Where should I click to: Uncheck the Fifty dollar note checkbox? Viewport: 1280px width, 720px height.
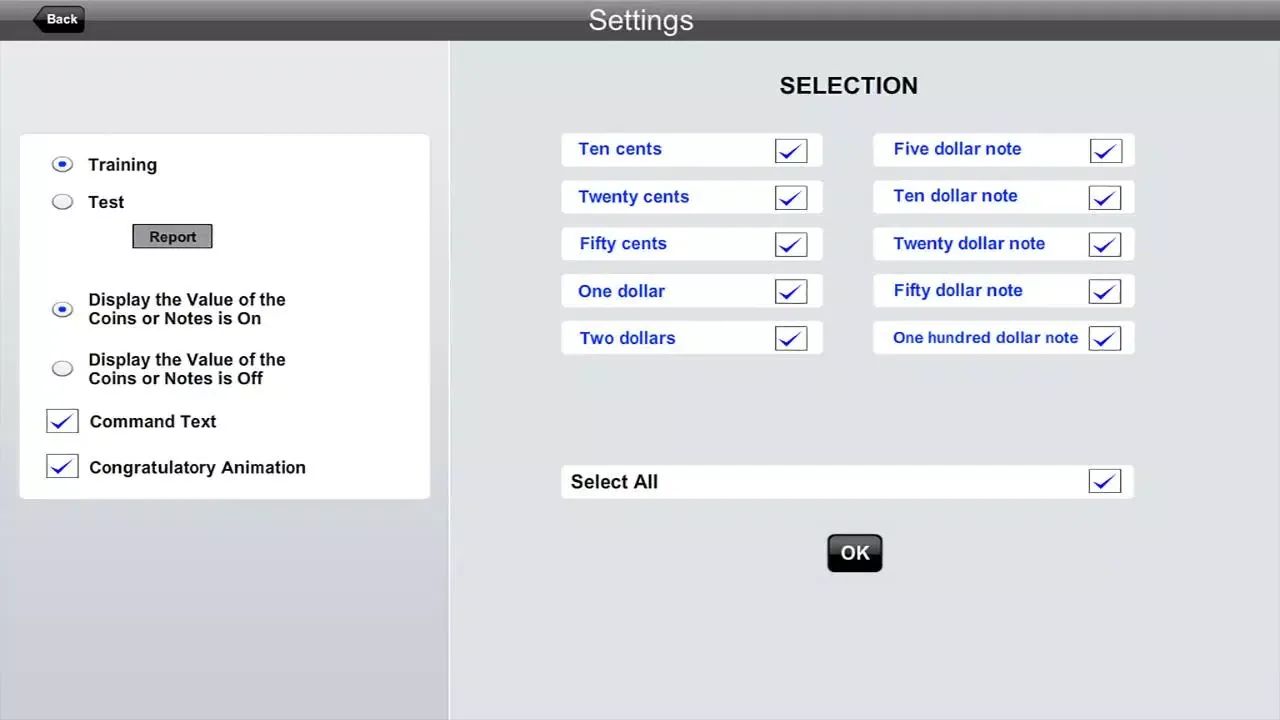1105,291
